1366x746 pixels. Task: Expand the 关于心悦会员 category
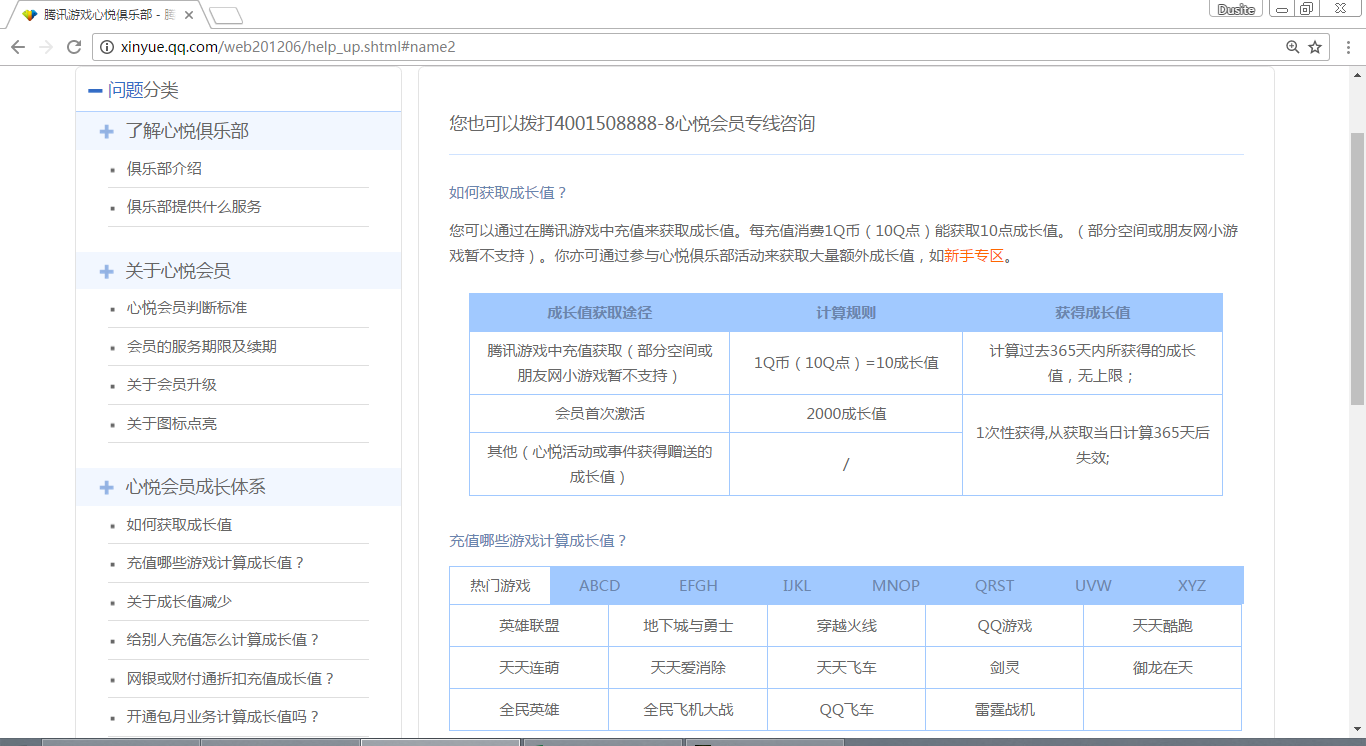[x=106, y=271]
